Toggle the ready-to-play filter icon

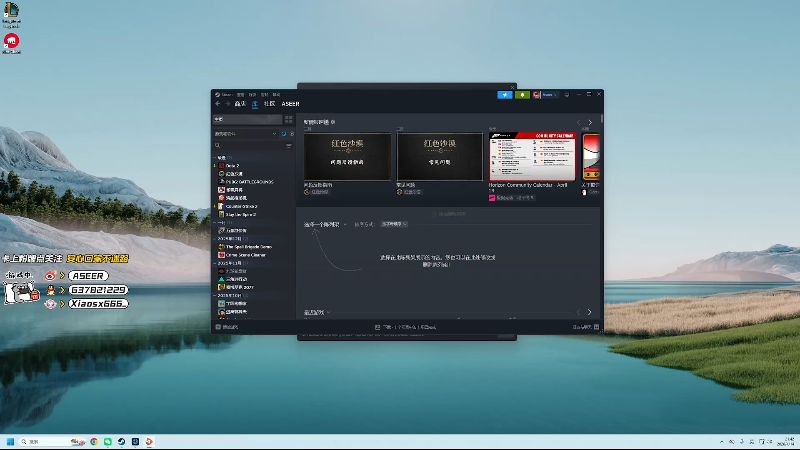click(292, 134)
